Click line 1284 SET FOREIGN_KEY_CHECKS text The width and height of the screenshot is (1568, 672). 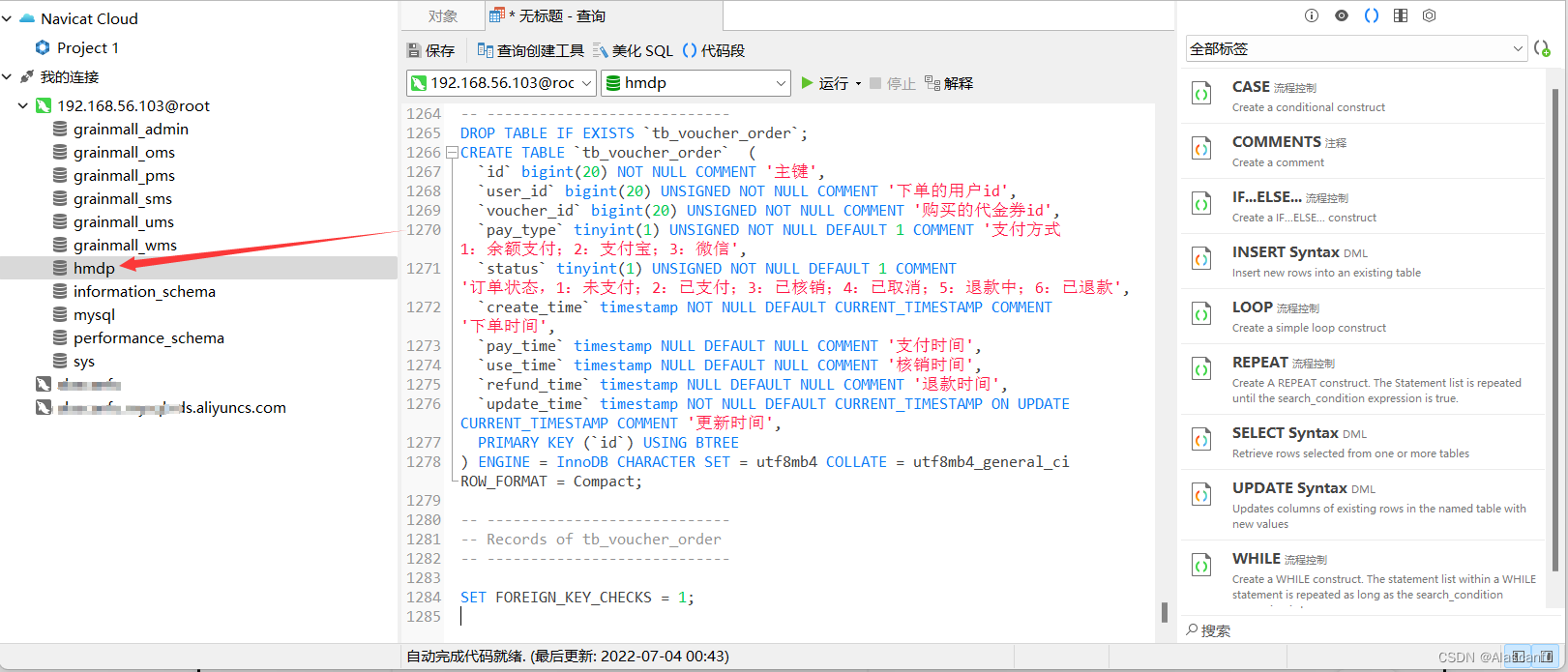click(577, 598)
